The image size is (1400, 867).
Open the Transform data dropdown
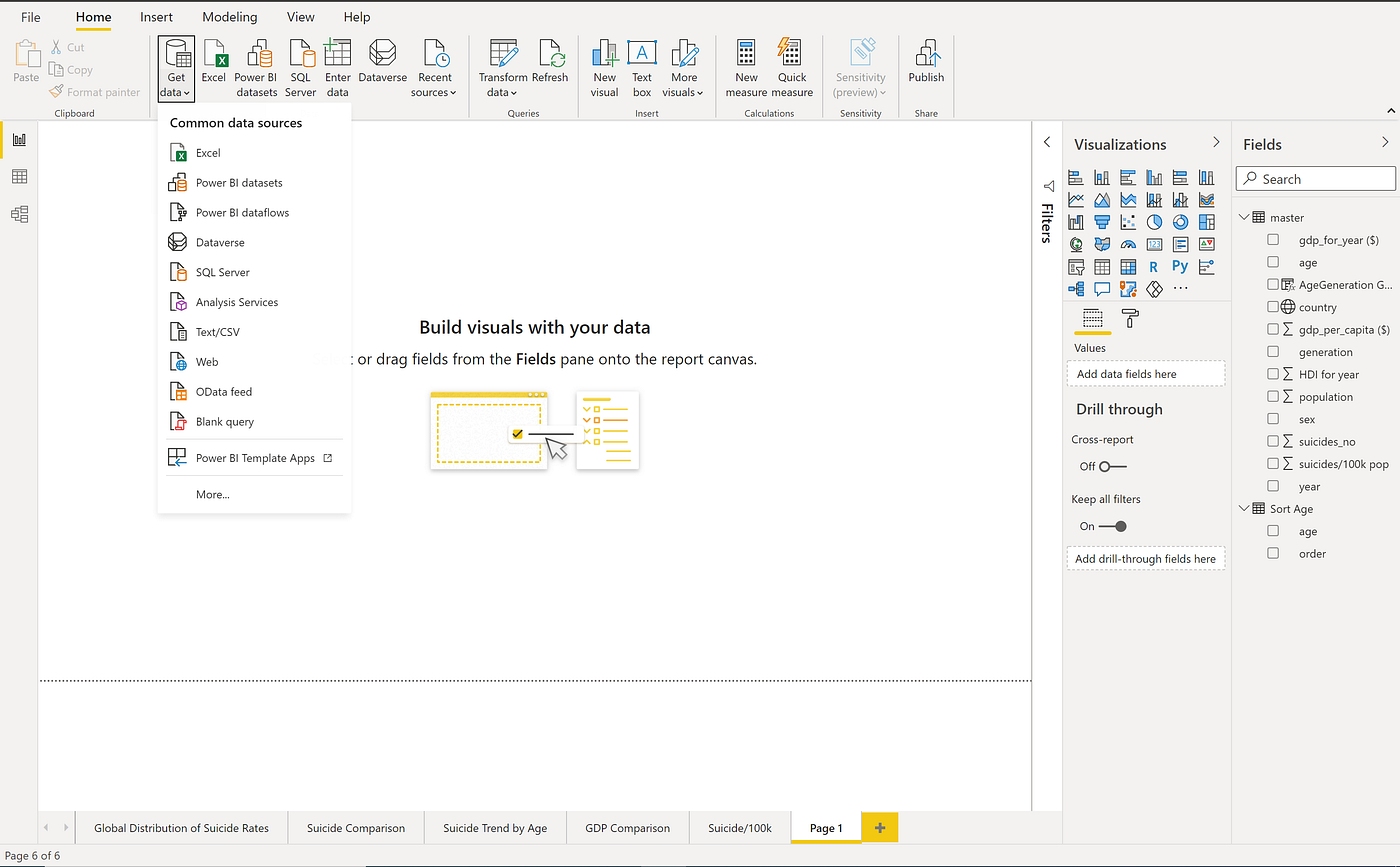click(502, 67)
